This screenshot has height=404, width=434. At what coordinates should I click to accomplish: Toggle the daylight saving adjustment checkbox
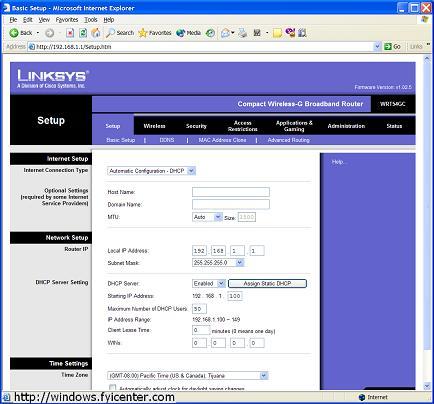tap(113, 388)
